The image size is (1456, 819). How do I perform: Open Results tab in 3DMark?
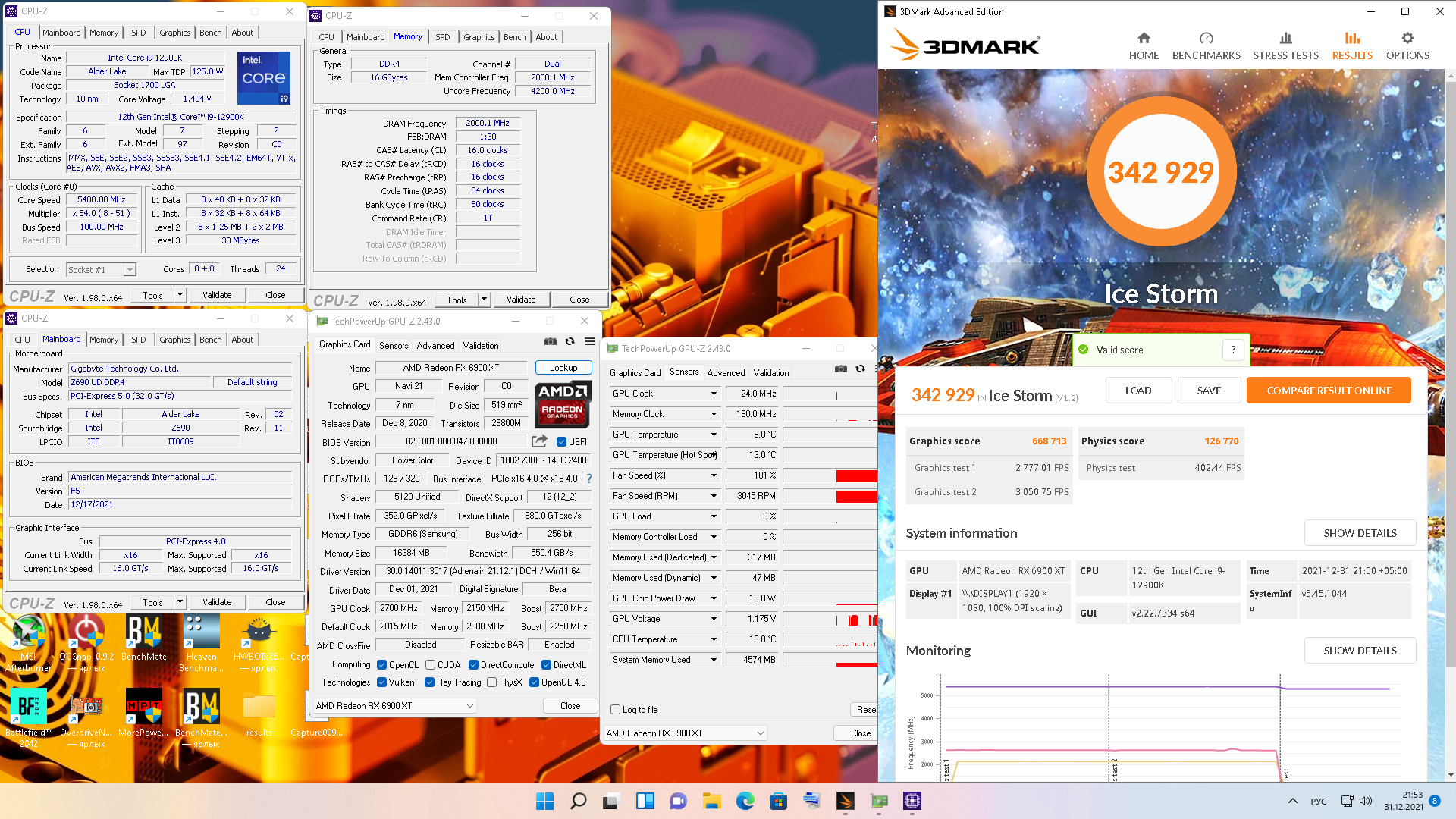point(1352,45)
